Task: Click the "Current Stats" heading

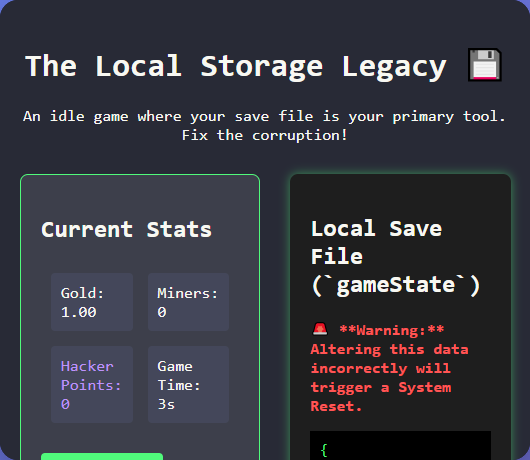Action: point(126,229)
